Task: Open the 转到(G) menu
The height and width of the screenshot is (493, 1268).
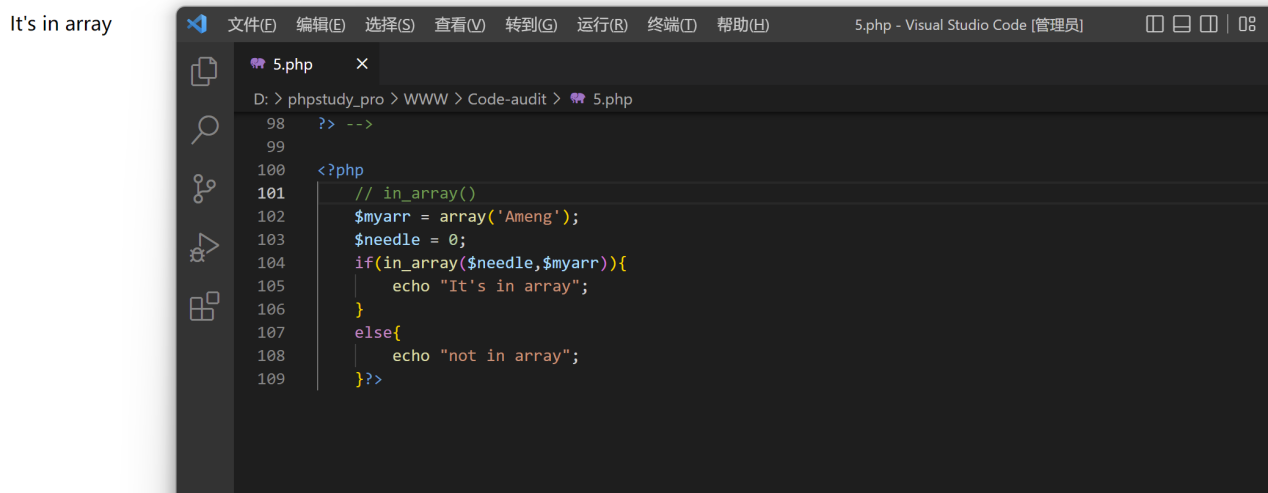Action: (x=531, y=25)
